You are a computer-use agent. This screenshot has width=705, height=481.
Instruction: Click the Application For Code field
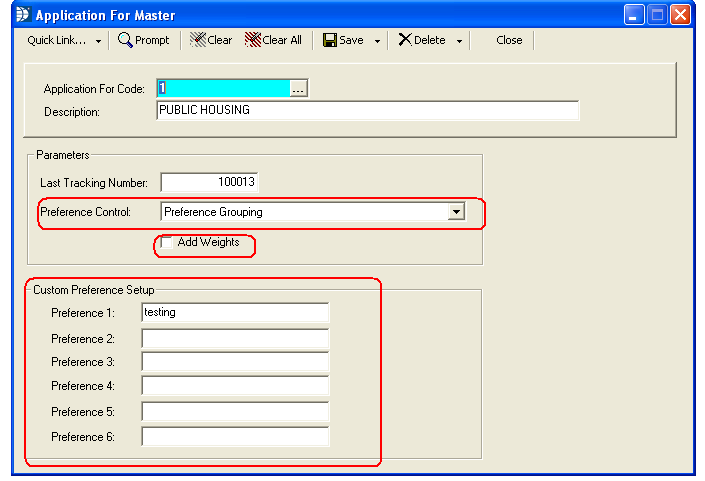pos(222,89)
